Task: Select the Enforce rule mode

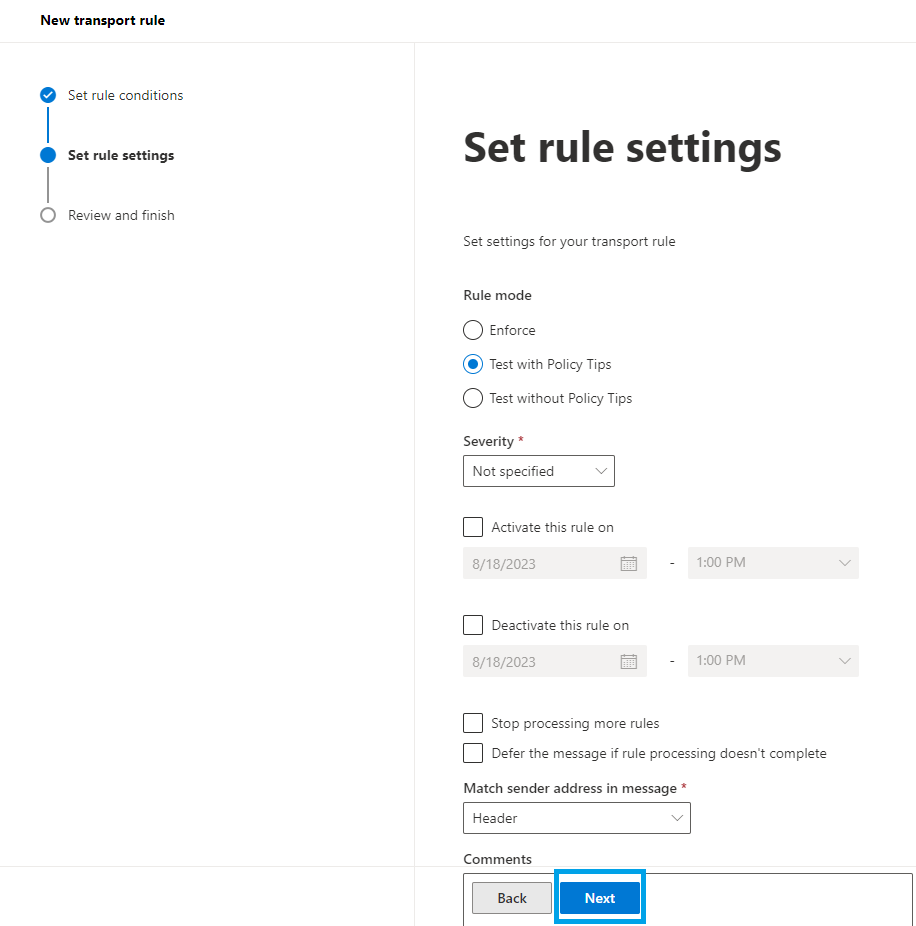Action: [472, 330]
